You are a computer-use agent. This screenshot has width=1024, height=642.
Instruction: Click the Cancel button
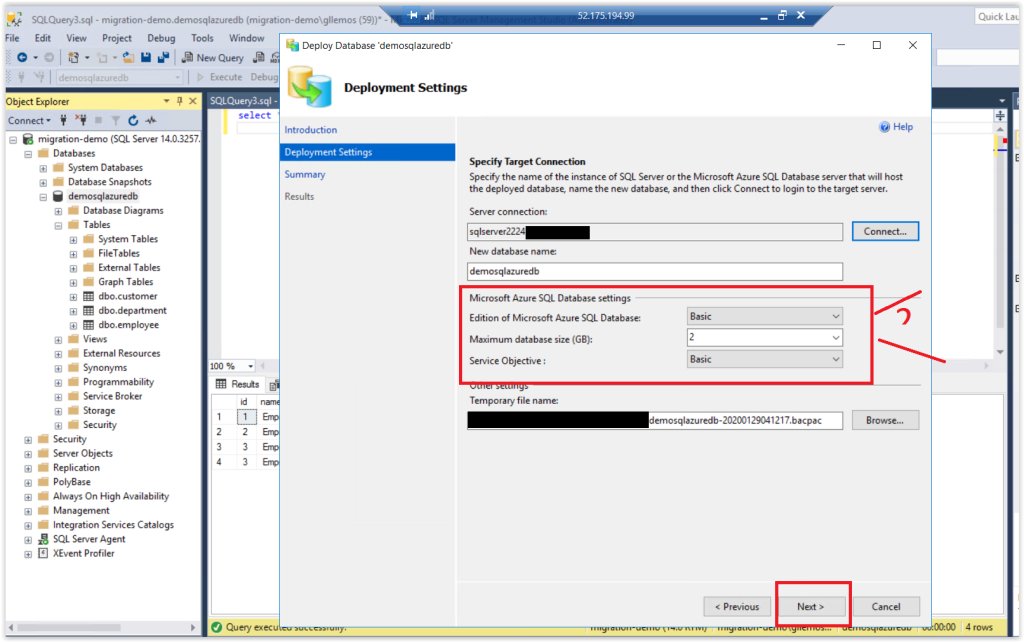click(886, 607)
